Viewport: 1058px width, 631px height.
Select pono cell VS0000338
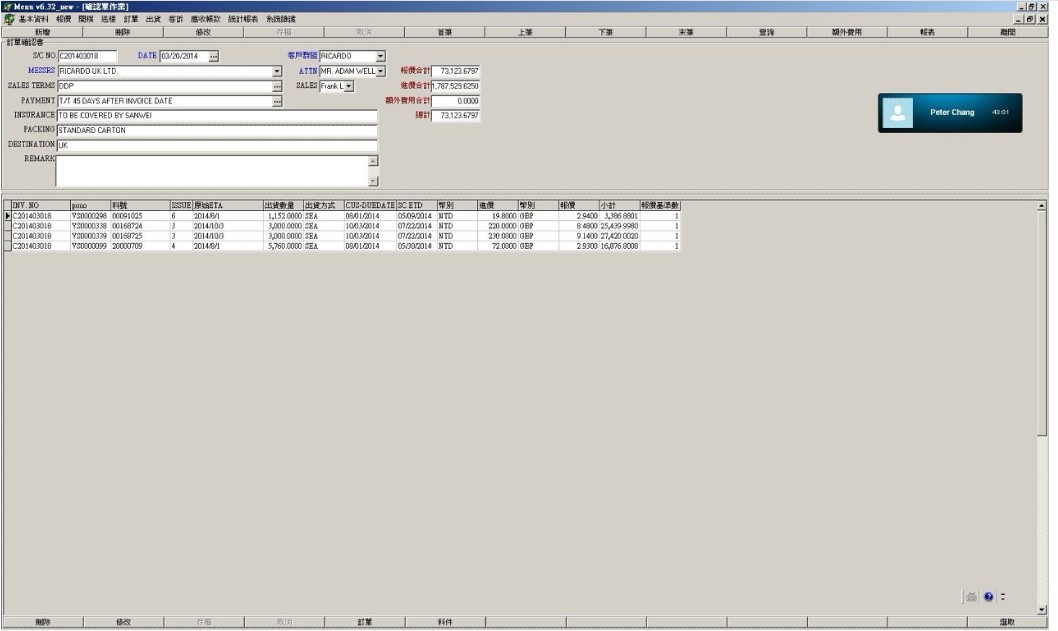pos(90,226)
